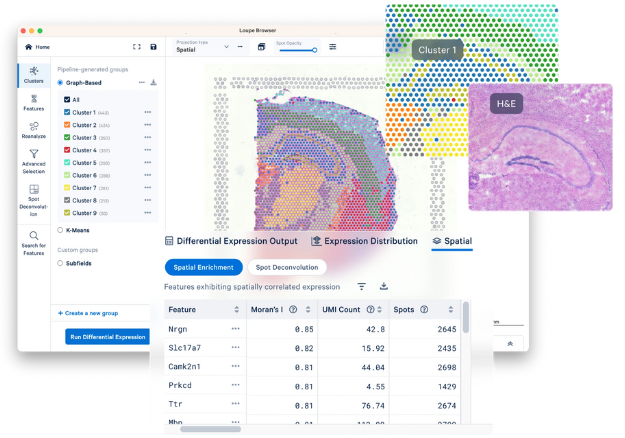Click the fullscreen expand icon
Viewport: 625px width, 438px height.
[x=137, y=47]
